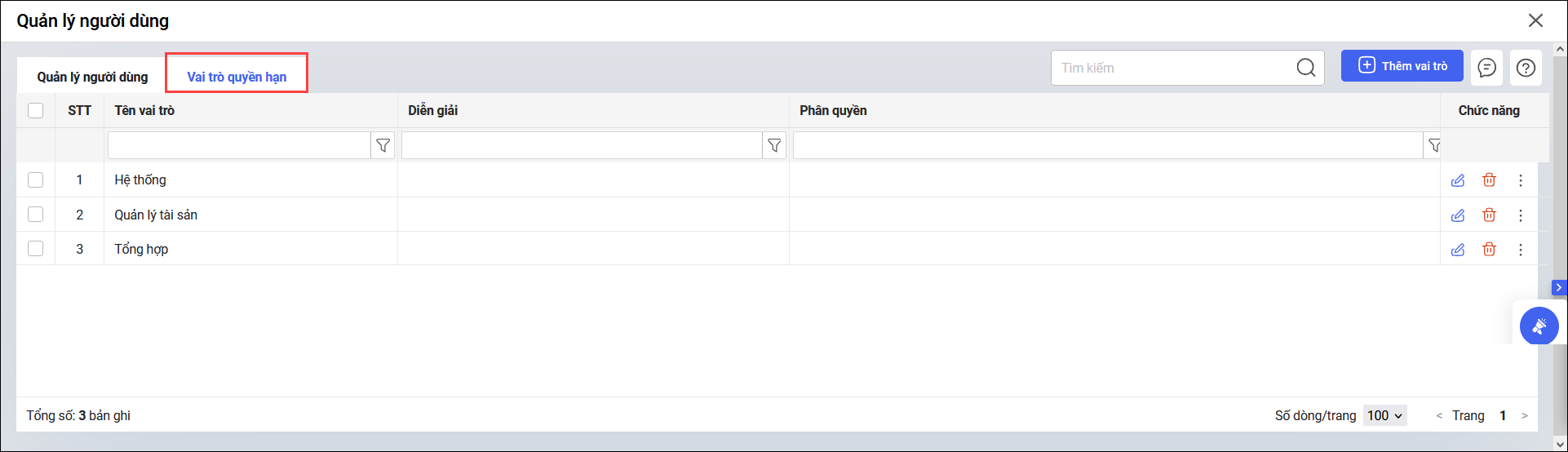
Task: Select the Quản lý tài sản checkbox
Action: [36, 214]
